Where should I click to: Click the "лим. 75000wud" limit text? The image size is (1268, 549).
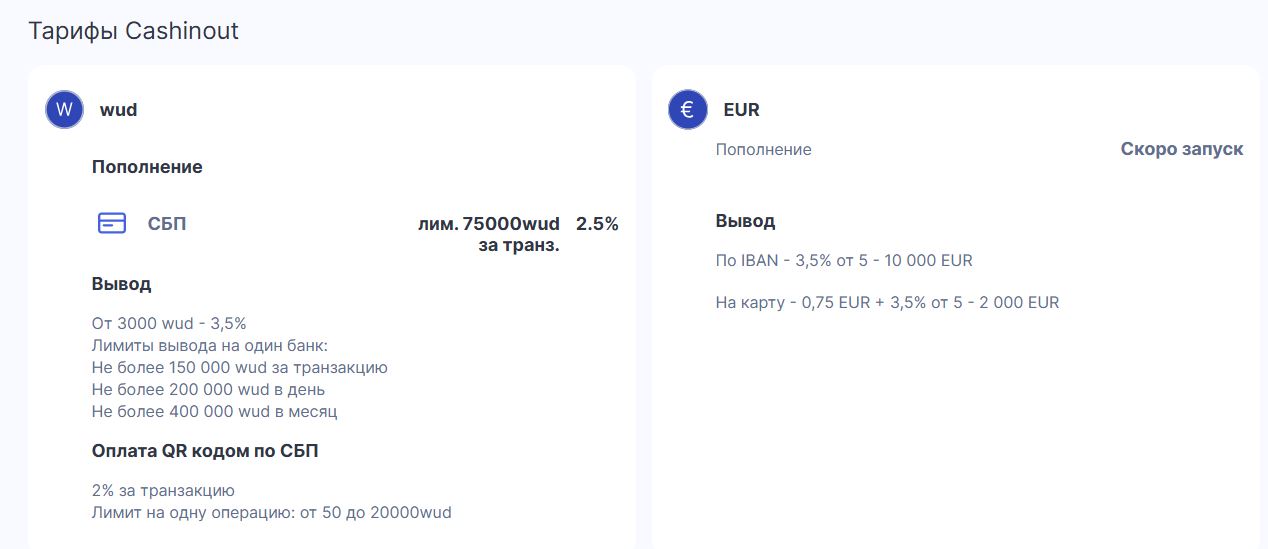489,224
